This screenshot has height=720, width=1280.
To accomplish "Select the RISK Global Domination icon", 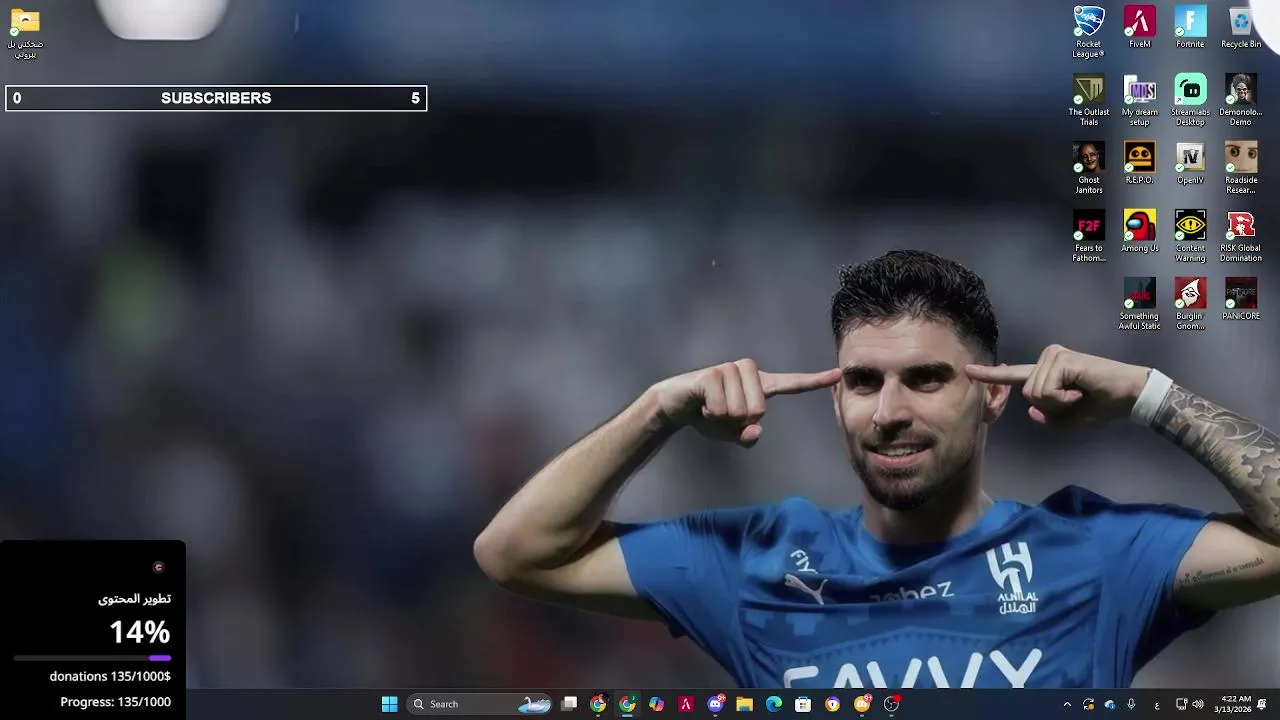I will coord(1241,236).
